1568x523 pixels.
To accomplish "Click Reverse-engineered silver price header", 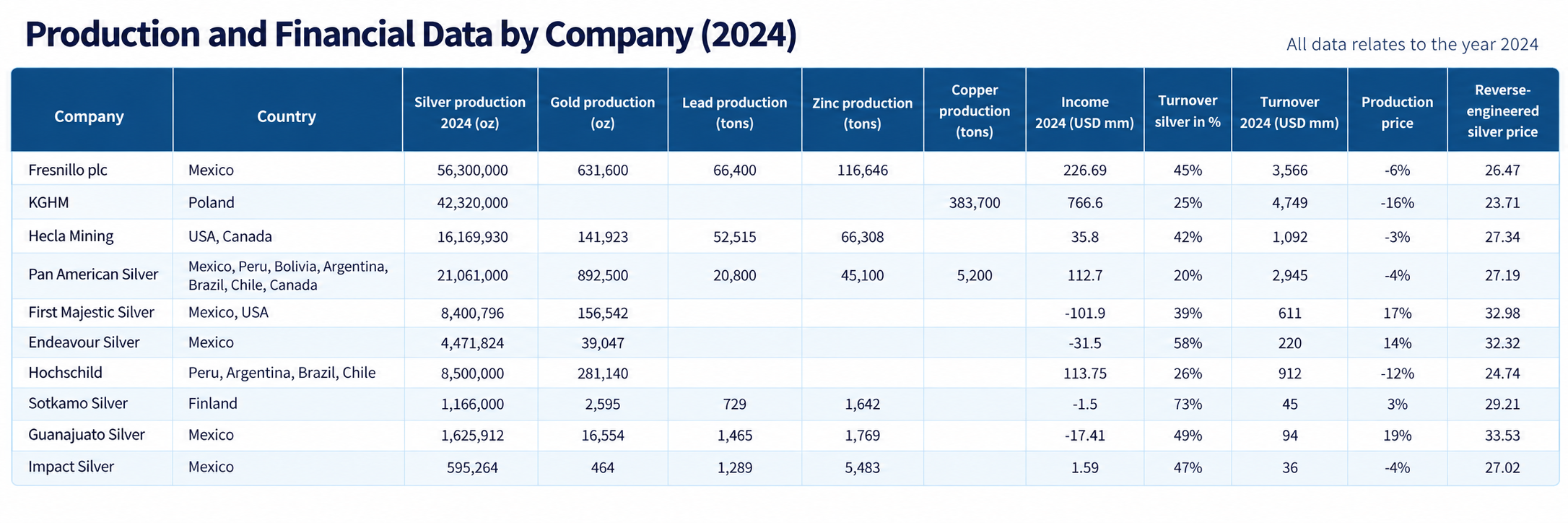I will 1503,111.
